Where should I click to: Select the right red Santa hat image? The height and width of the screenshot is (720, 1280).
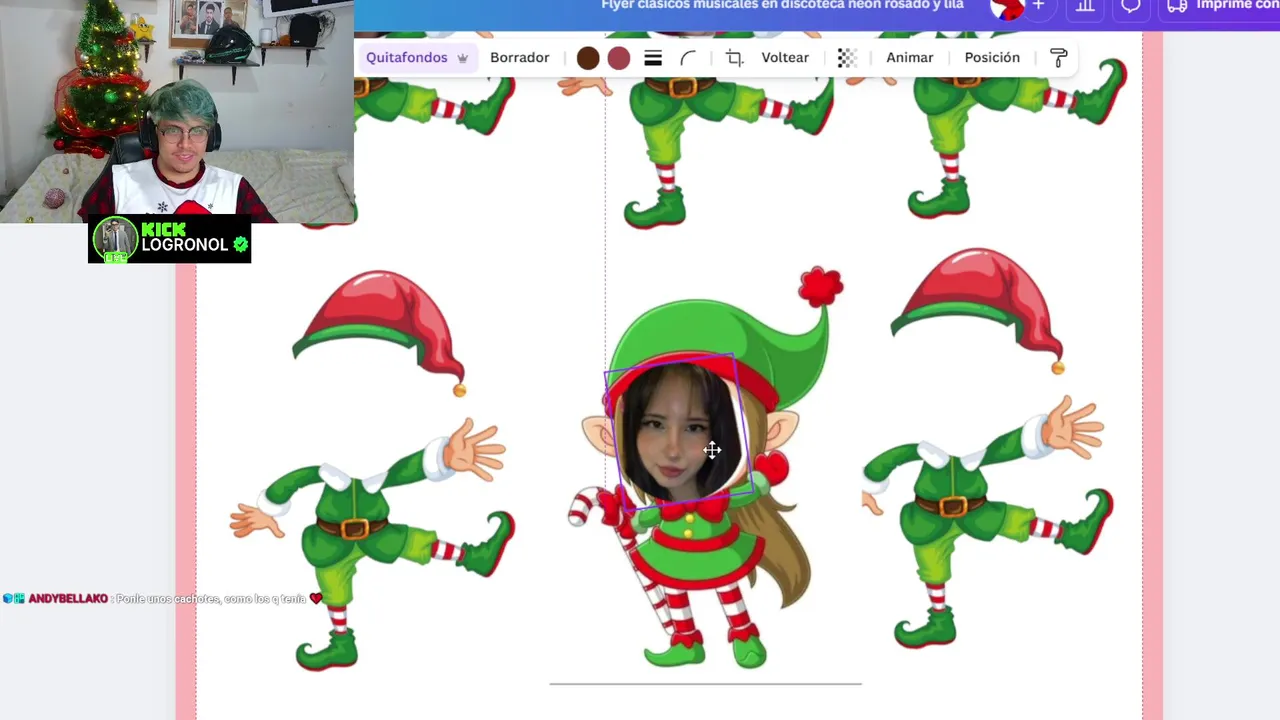(978, 312)
